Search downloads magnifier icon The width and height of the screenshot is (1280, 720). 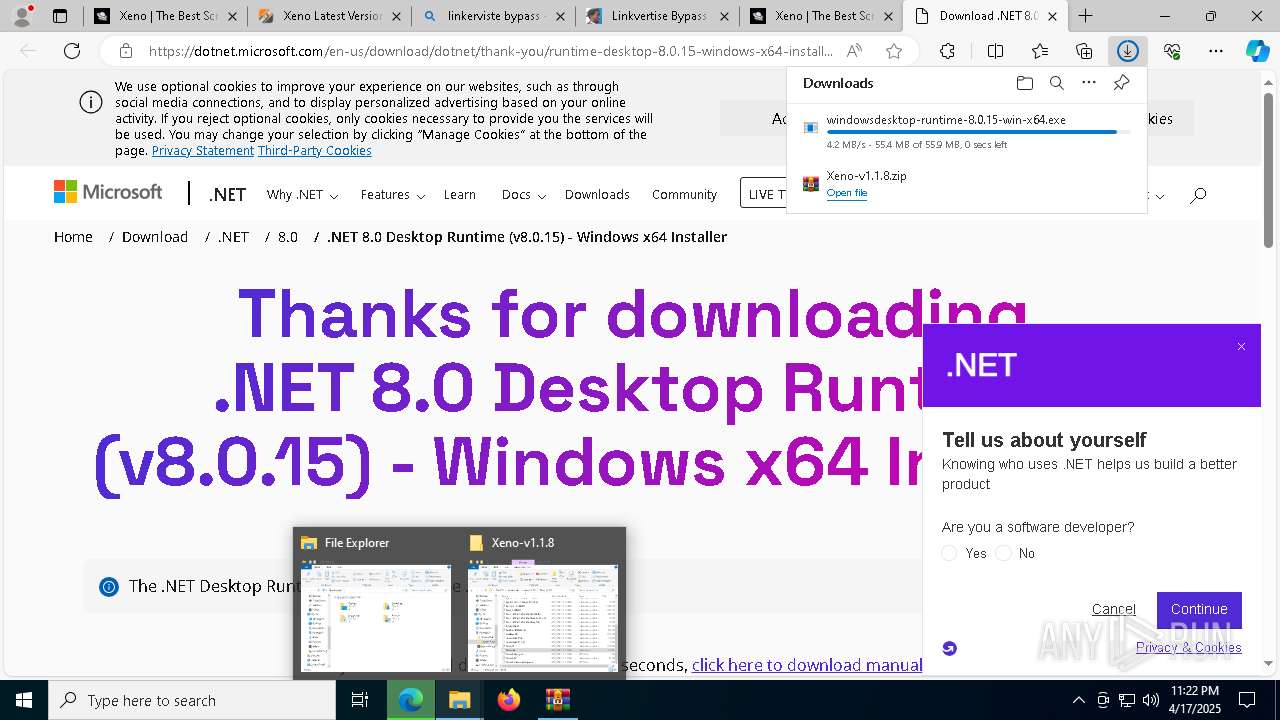pos(1056,83)
